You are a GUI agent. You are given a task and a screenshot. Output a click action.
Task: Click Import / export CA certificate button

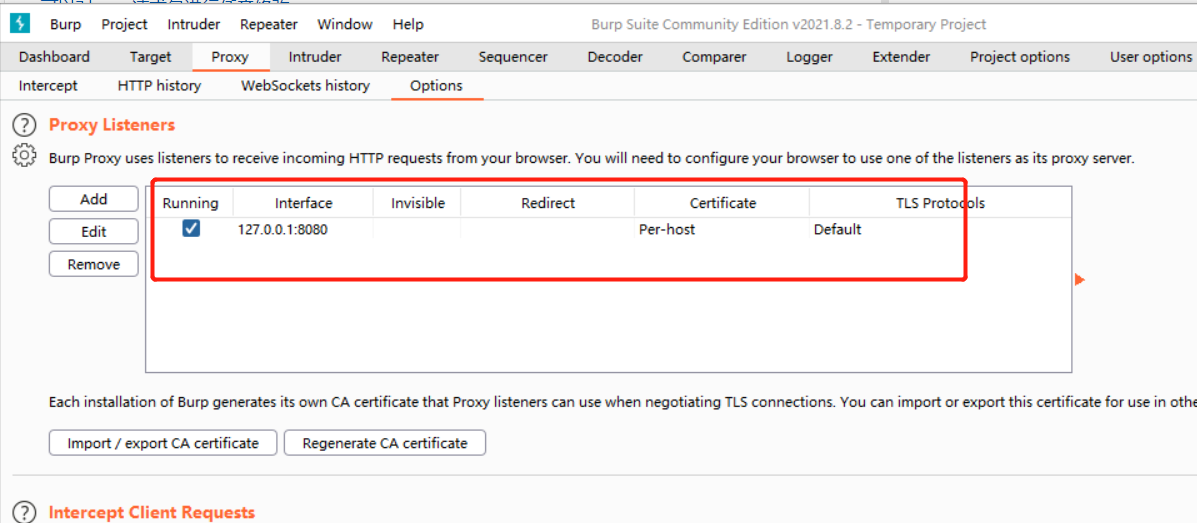pos(163,443)
